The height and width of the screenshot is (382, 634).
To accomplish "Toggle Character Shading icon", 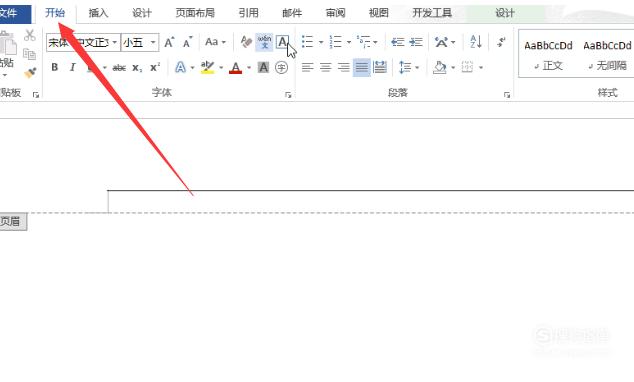I will point(263,67).
